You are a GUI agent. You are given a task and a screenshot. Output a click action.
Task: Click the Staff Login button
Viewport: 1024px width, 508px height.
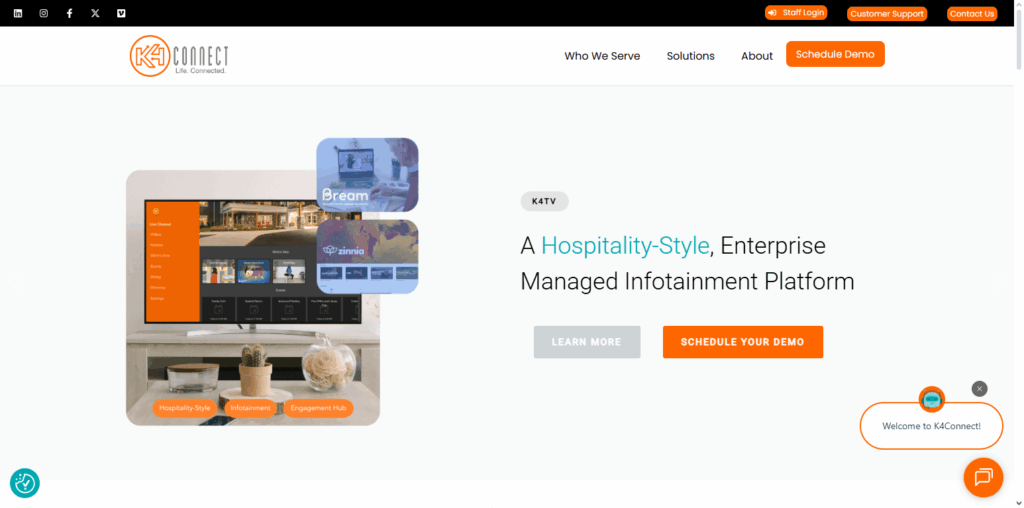tap(795, 12)
